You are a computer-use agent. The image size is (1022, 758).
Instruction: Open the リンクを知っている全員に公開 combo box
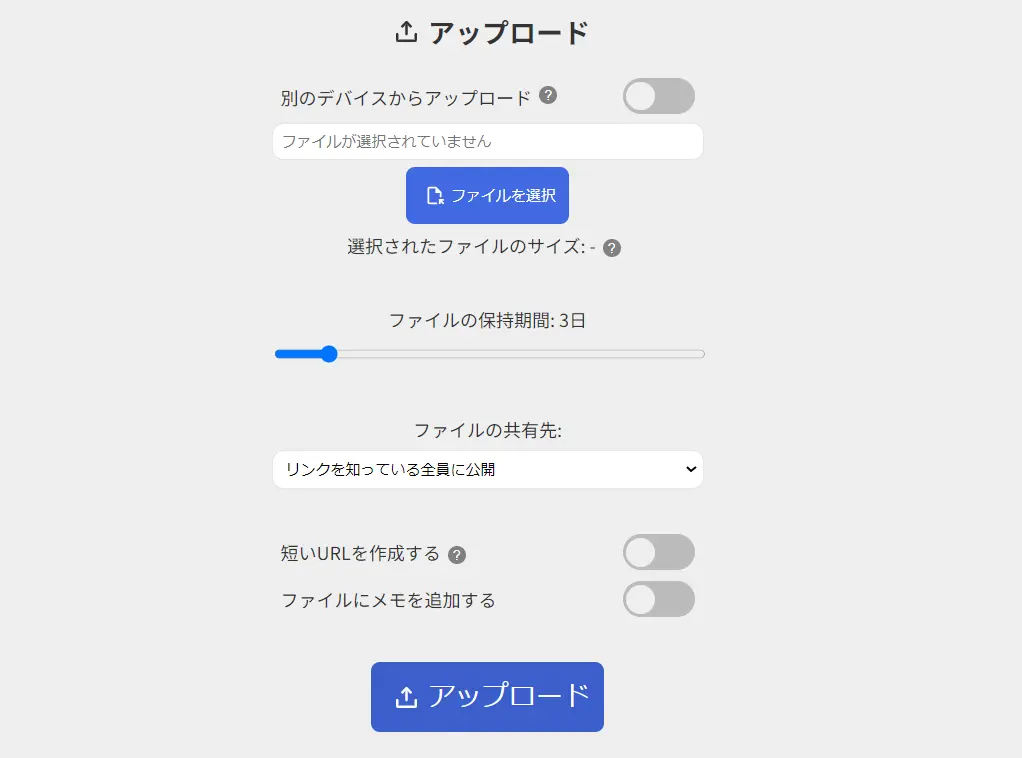tap(487, 469)
